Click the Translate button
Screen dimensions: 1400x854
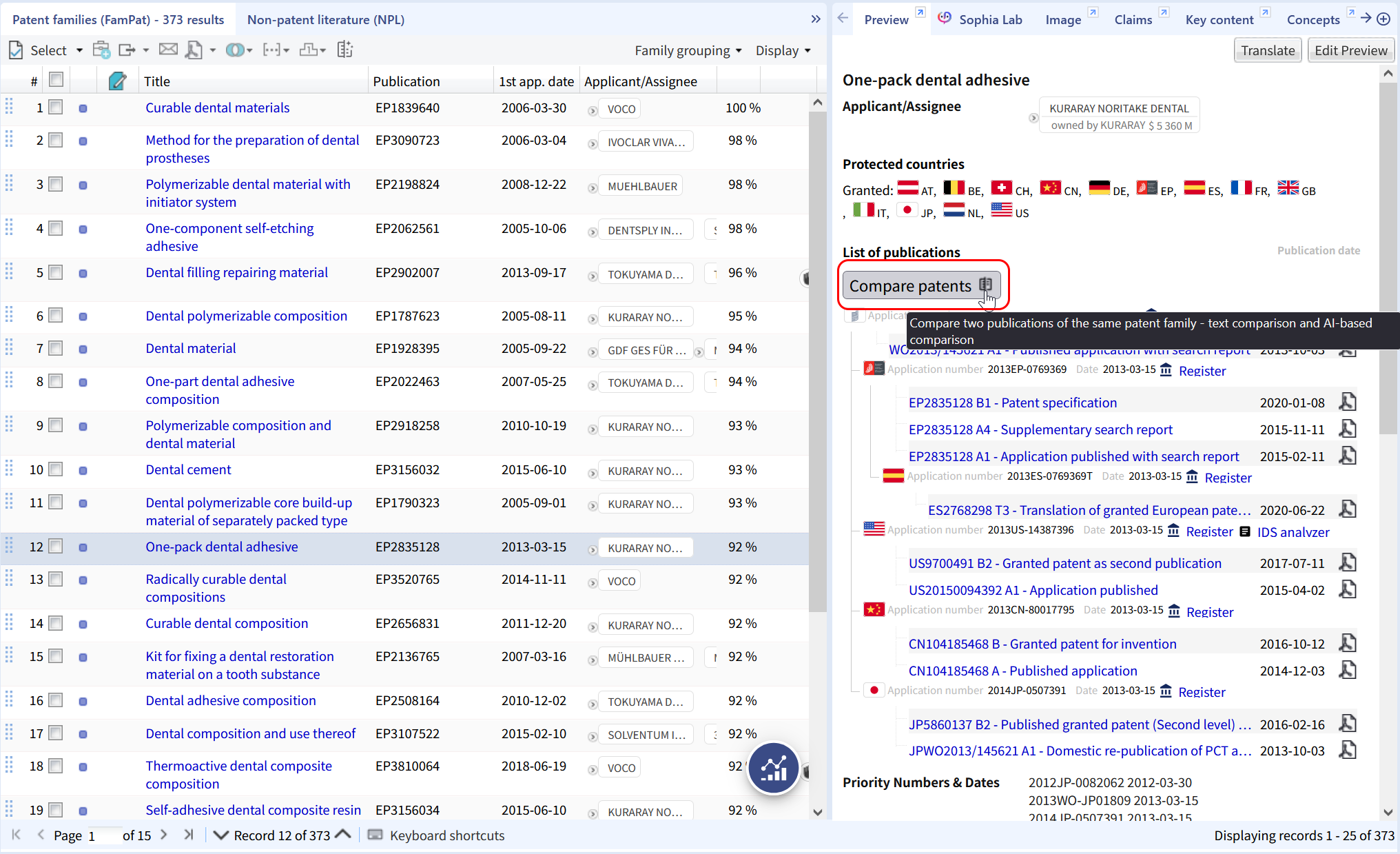pyautogui.click(x=1268, y=50)
